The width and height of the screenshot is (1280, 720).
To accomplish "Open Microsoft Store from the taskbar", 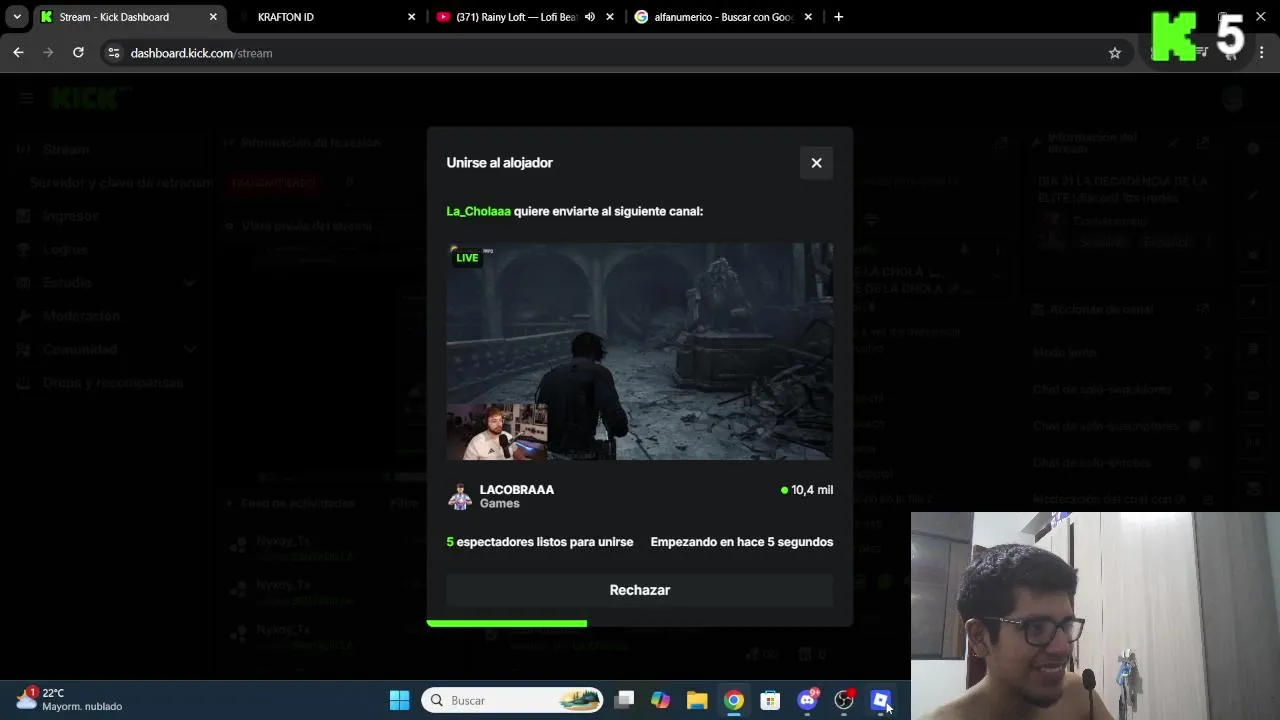I will click(x=770, y=700).
